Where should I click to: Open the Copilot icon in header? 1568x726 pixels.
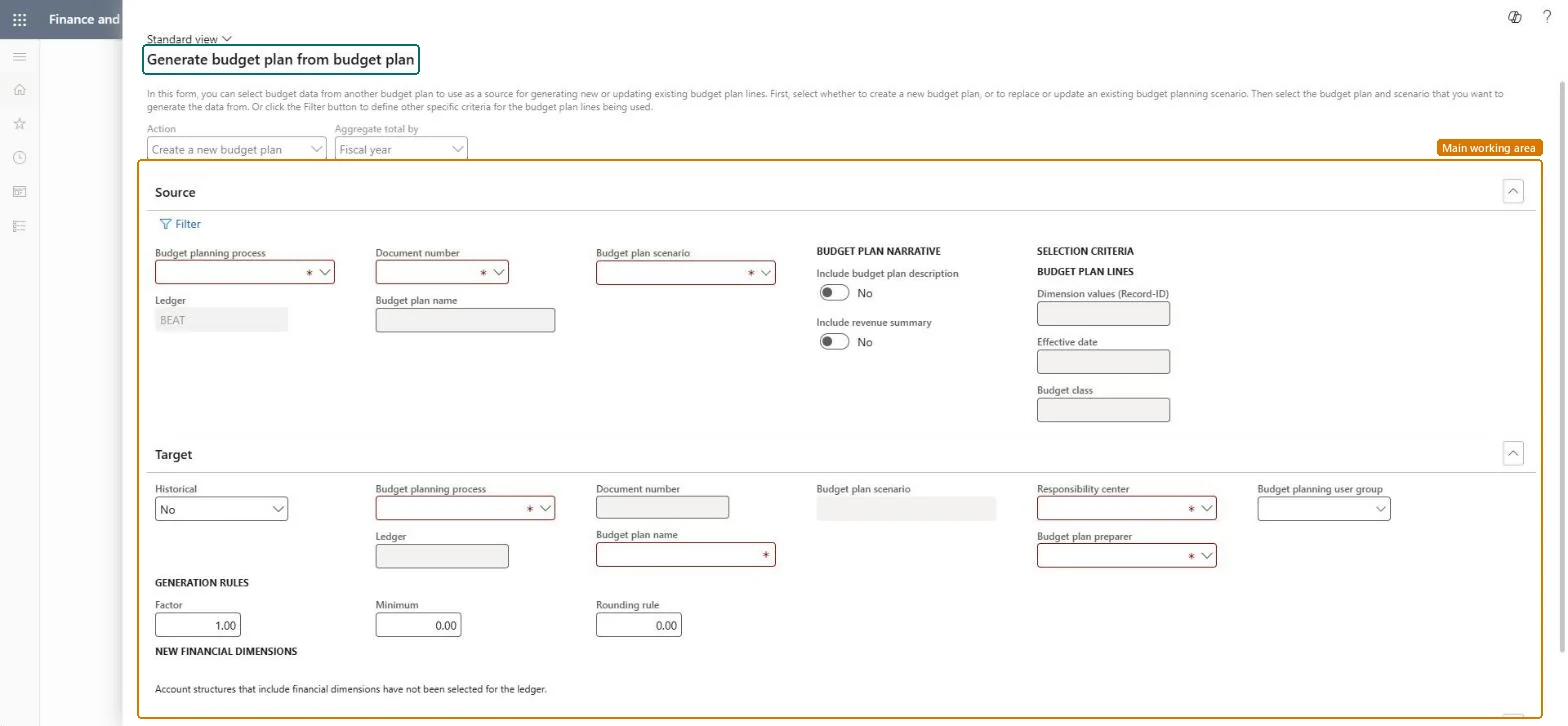coord(1514,17)
